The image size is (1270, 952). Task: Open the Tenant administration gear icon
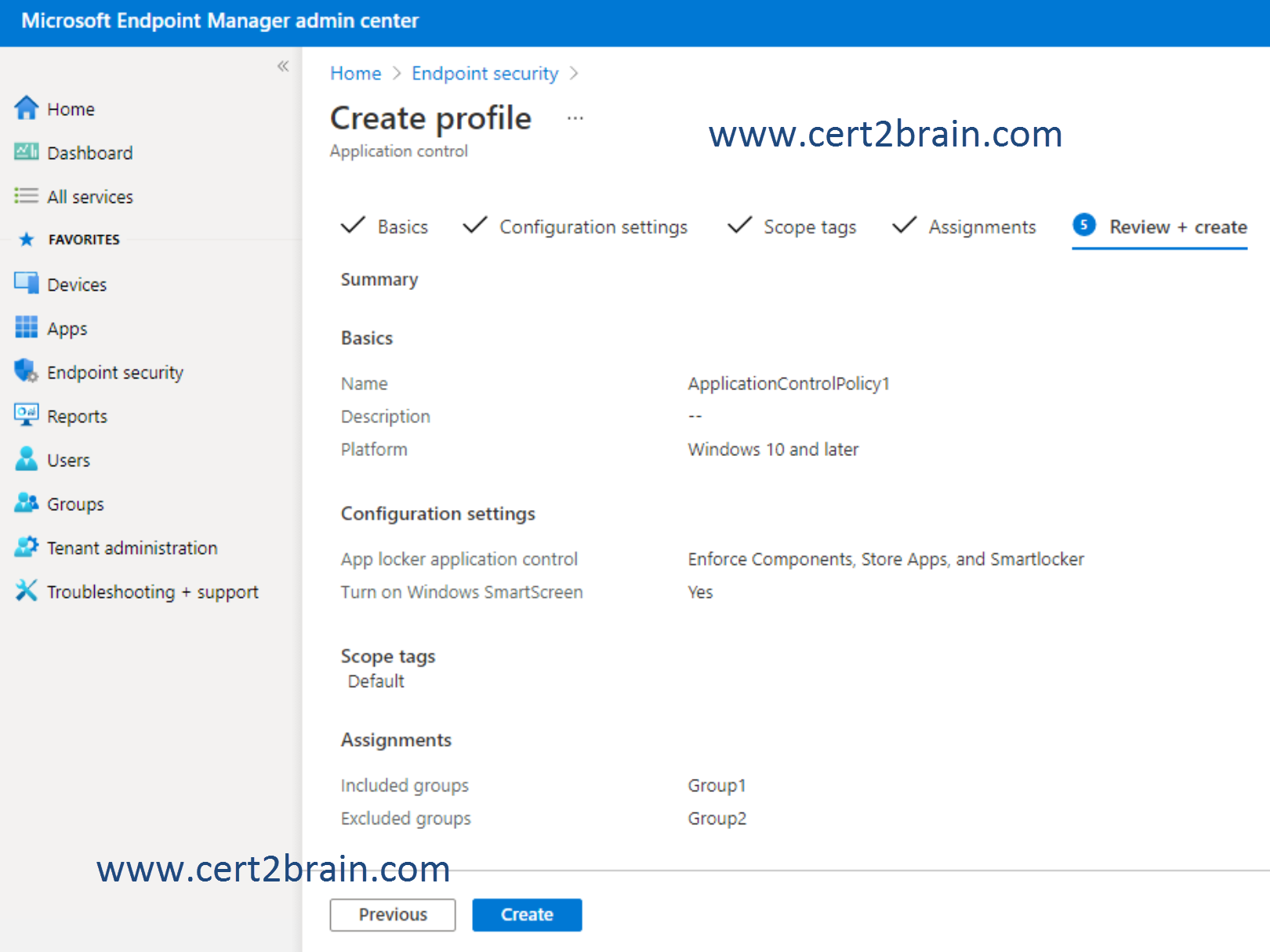pyautogui.click(x=27, y=547)
